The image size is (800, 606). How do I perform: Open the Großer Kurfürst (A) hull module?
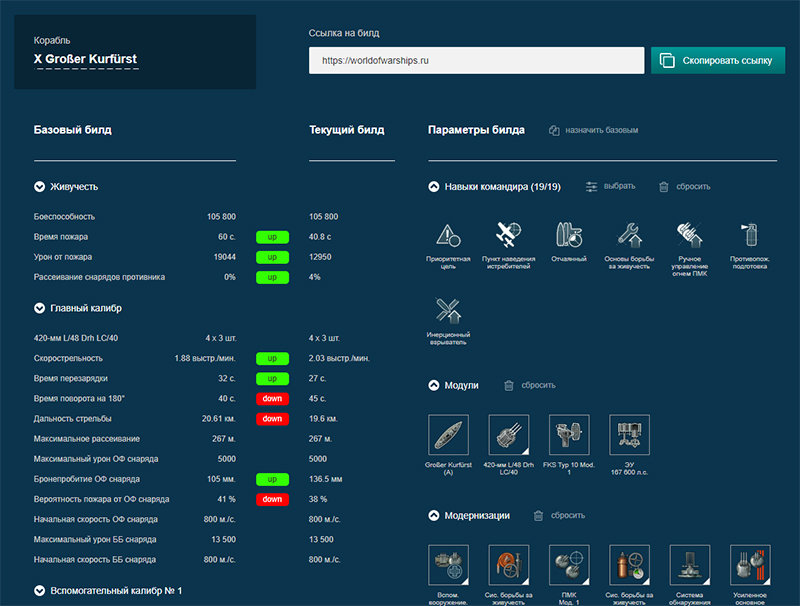(x=448, y=435)
